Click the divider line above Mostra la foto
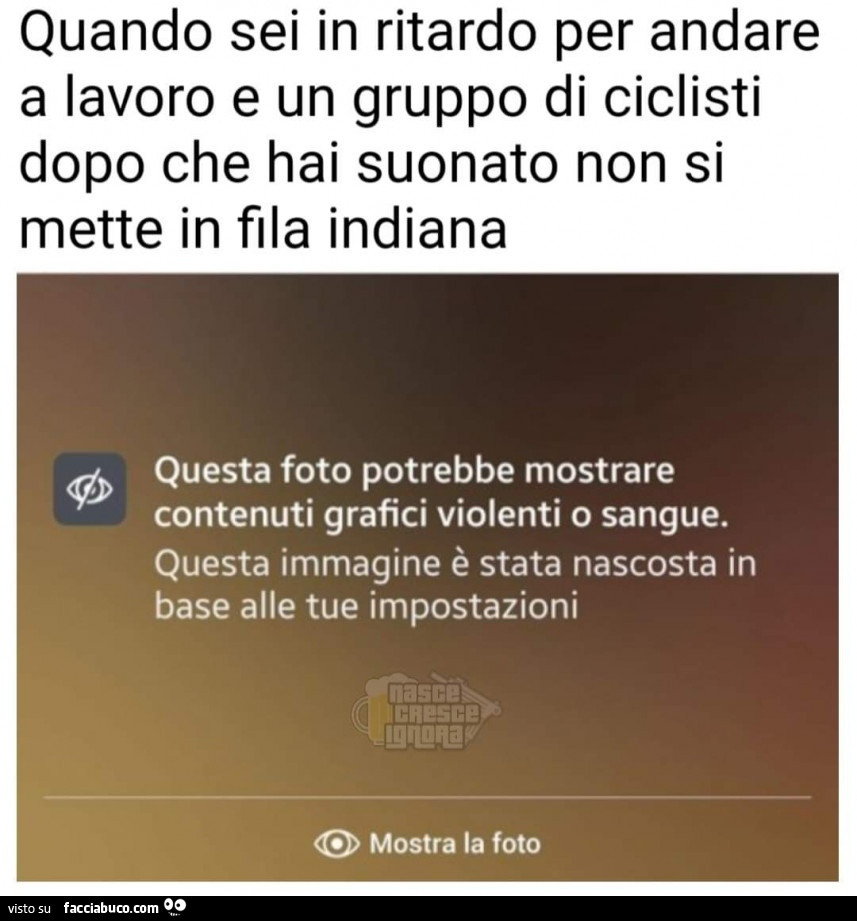Viewport: 857px width, 921px height. tap(428, 798)
